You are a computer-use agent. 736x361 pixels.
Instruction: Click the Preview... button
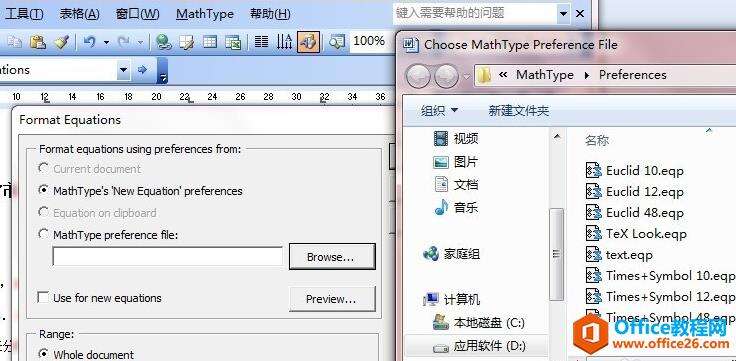click(332, 299)
